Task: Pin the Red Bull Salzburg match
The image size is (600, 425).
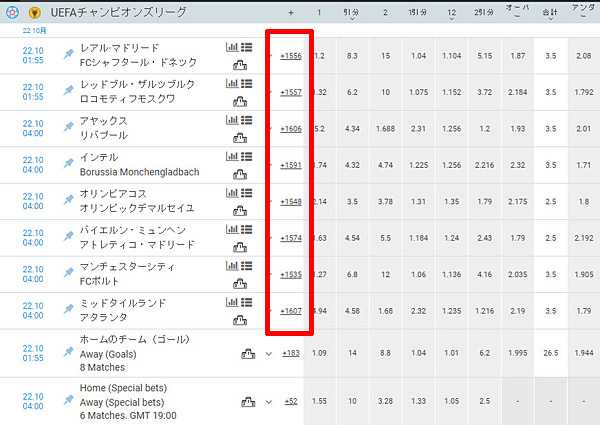Action: [x=68, y=90]
